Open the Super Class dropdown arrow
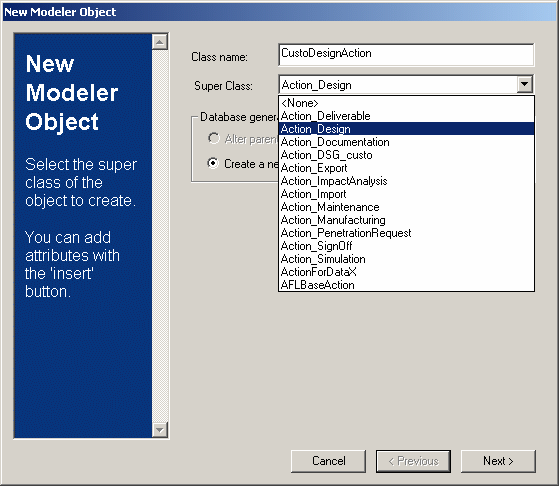The image size is (559, 486). [525, 85]
